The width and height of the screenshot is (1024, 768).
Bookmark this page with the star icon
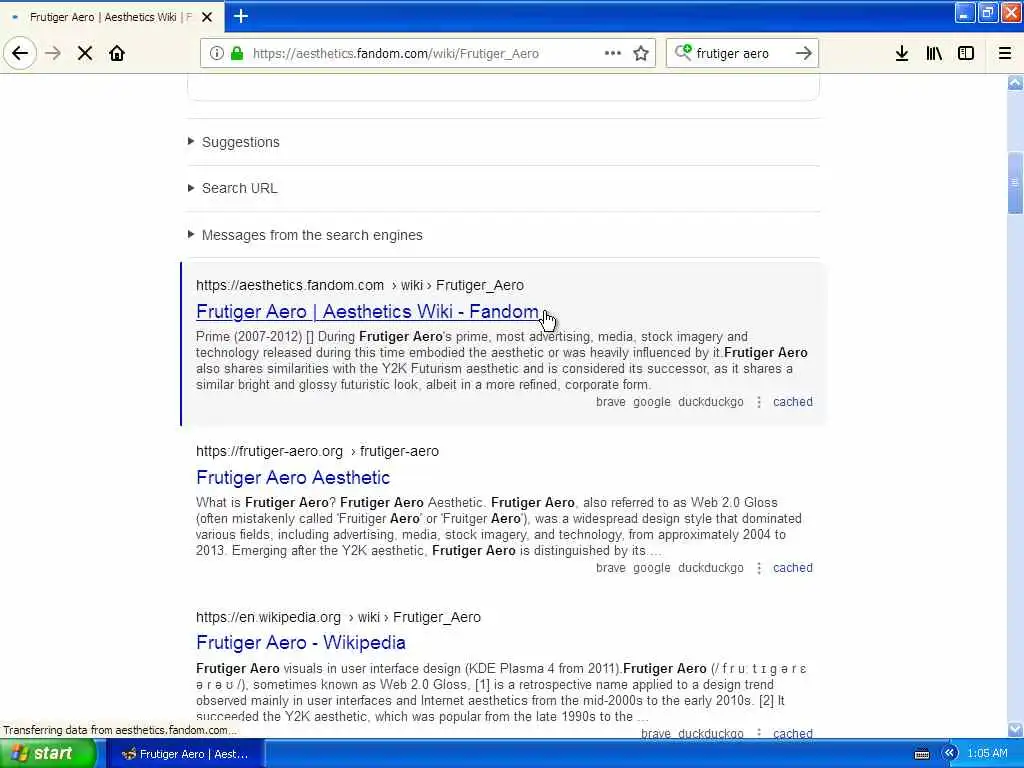coord(641,53)
